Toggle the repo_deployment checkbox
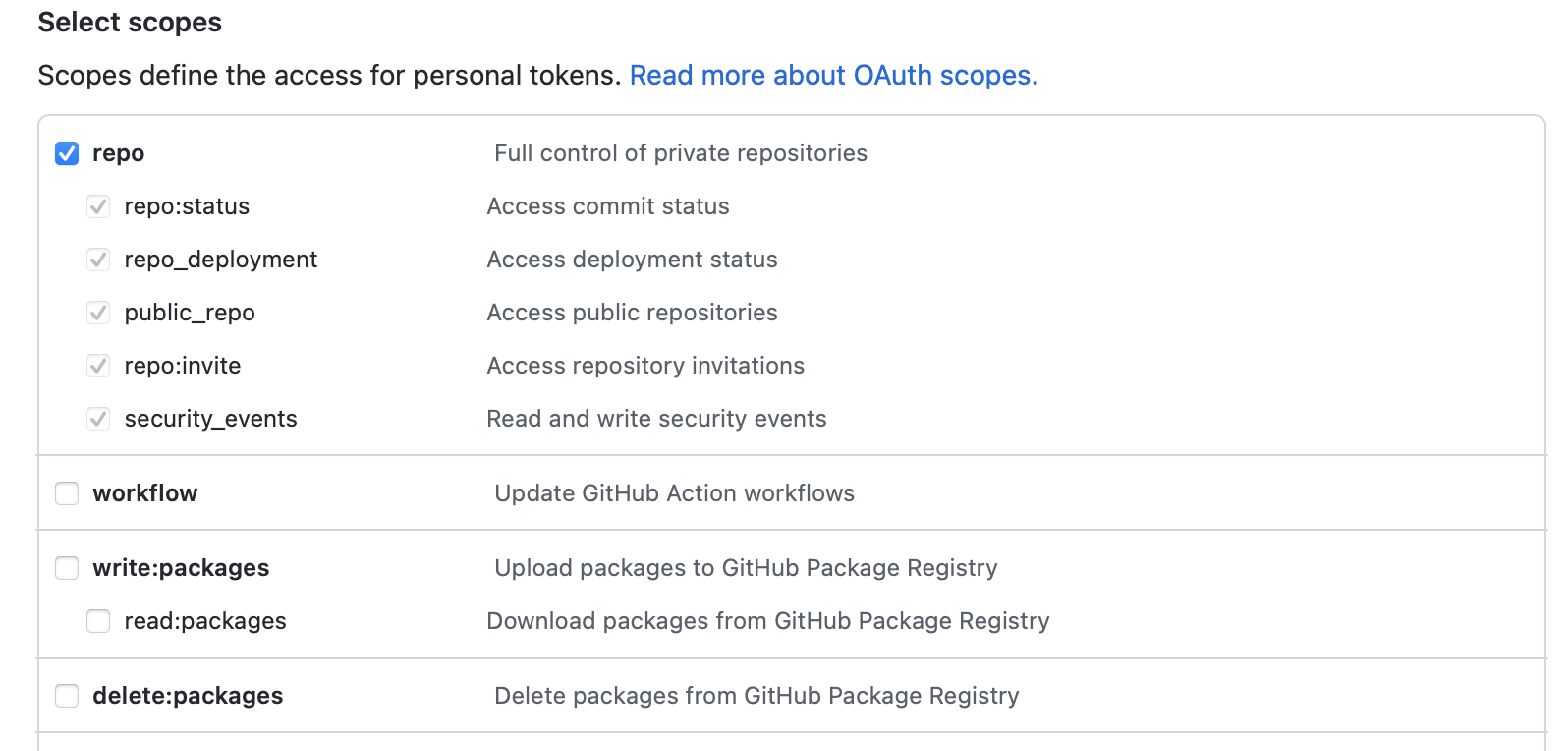The height and width of the screenshot is (751, 1568). [98, 260]
